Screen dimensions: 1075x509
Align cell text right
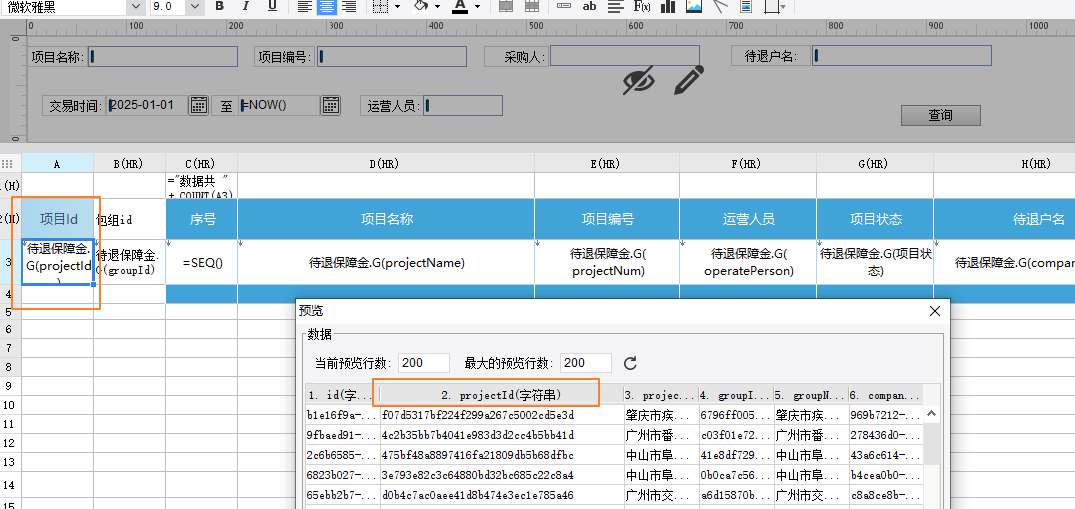[x=349, y=6]
